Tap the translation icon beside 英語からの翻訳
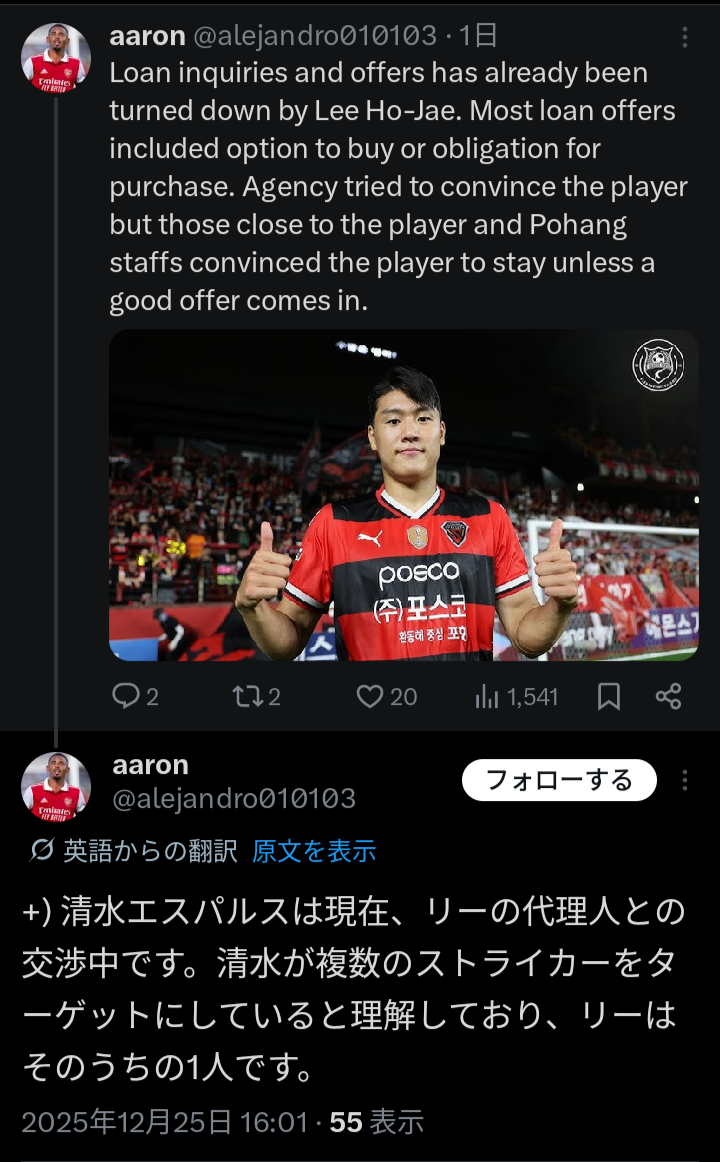This screenshot has height=1162, width=720. (41, 850)
